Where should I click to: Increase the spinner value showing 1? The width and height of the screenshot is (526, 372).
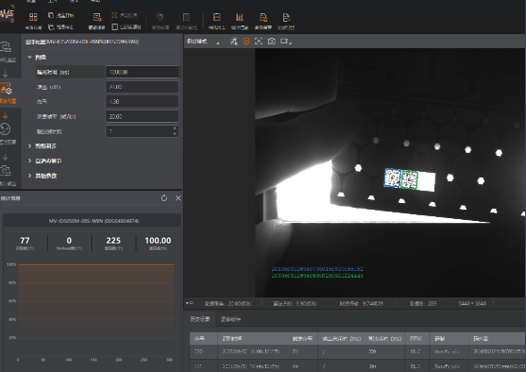click(x=174, y=128)
